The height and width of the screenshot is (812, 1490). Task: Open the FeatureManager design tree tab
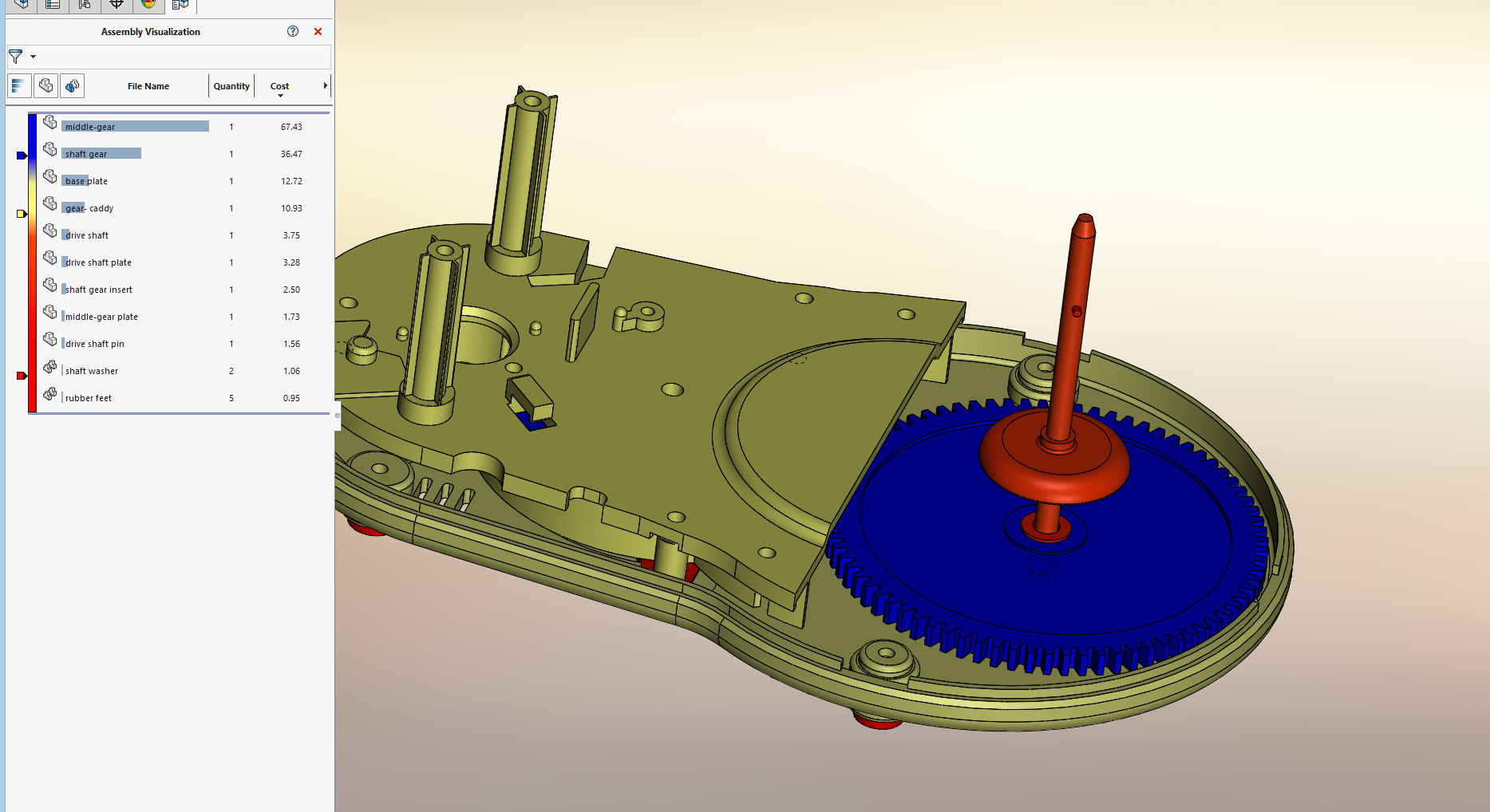pos(22,5)
